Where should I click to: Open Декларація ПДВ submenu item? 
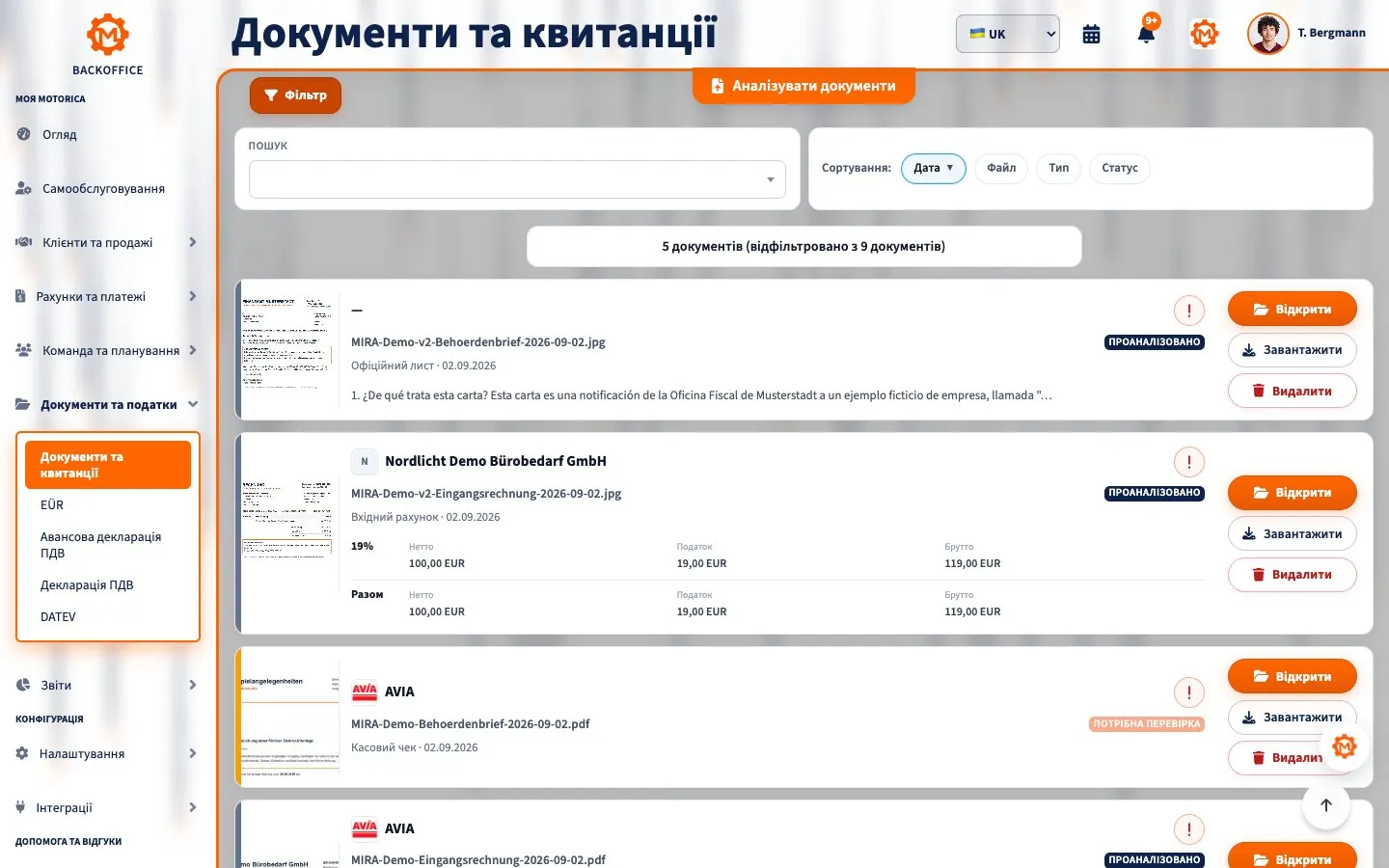coord(108,584)
